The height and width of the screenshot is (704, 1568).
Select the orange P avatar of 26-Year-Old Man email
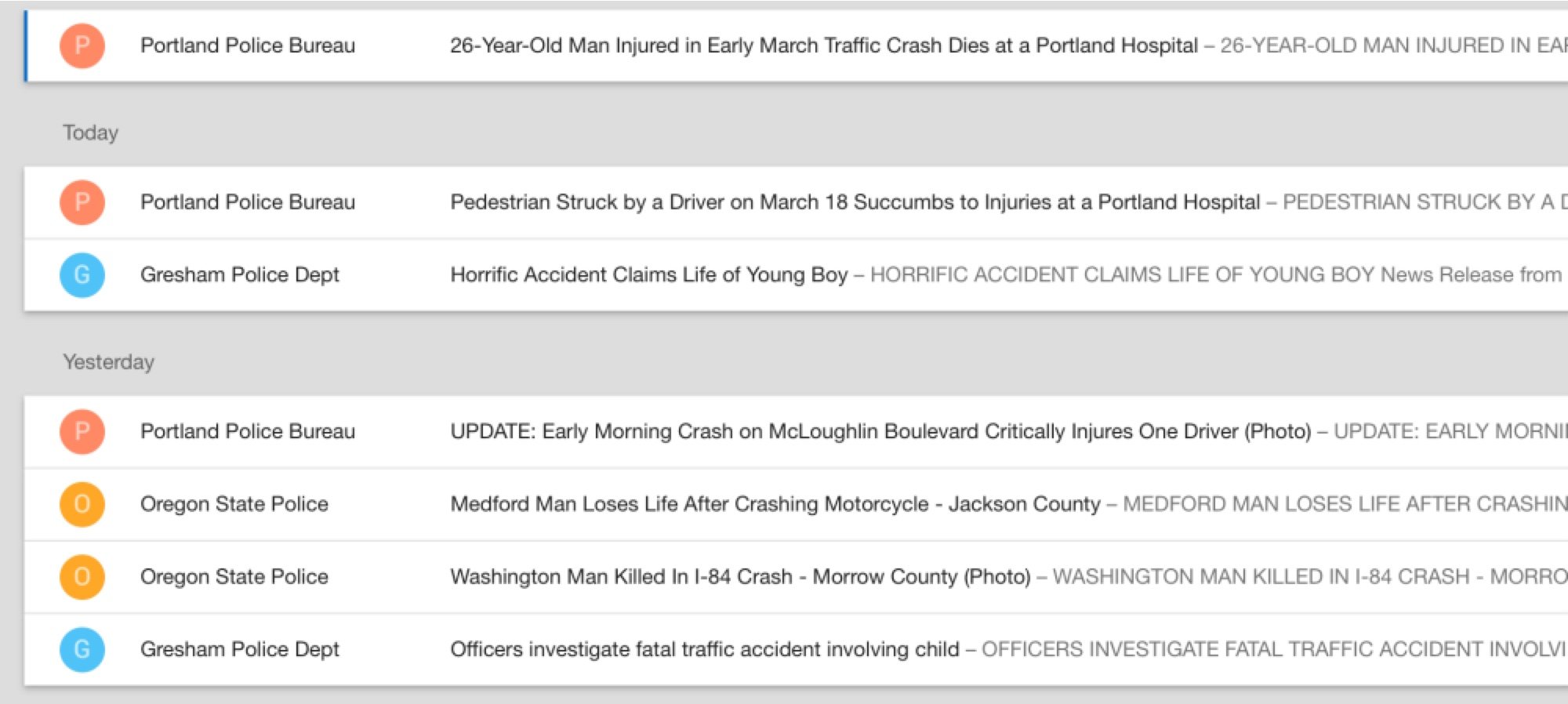click(x=82, y=45)
